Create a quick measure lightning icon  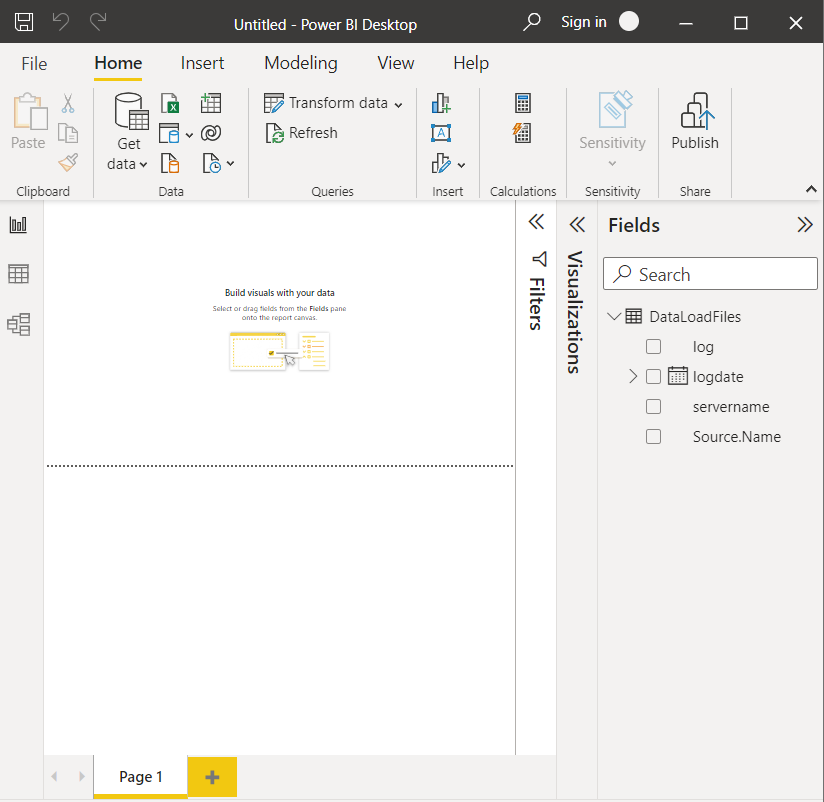tap(522, 133)
